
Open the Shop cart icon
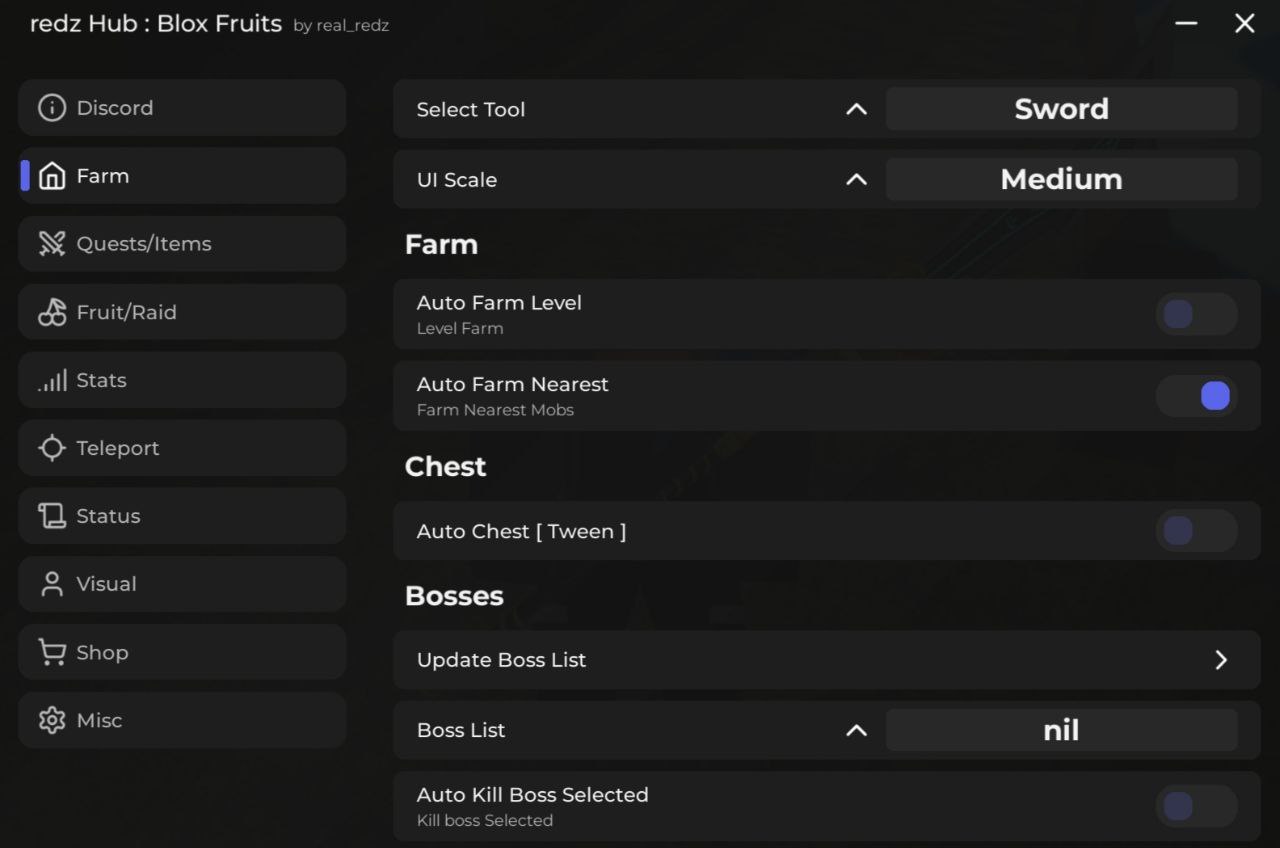52,652
